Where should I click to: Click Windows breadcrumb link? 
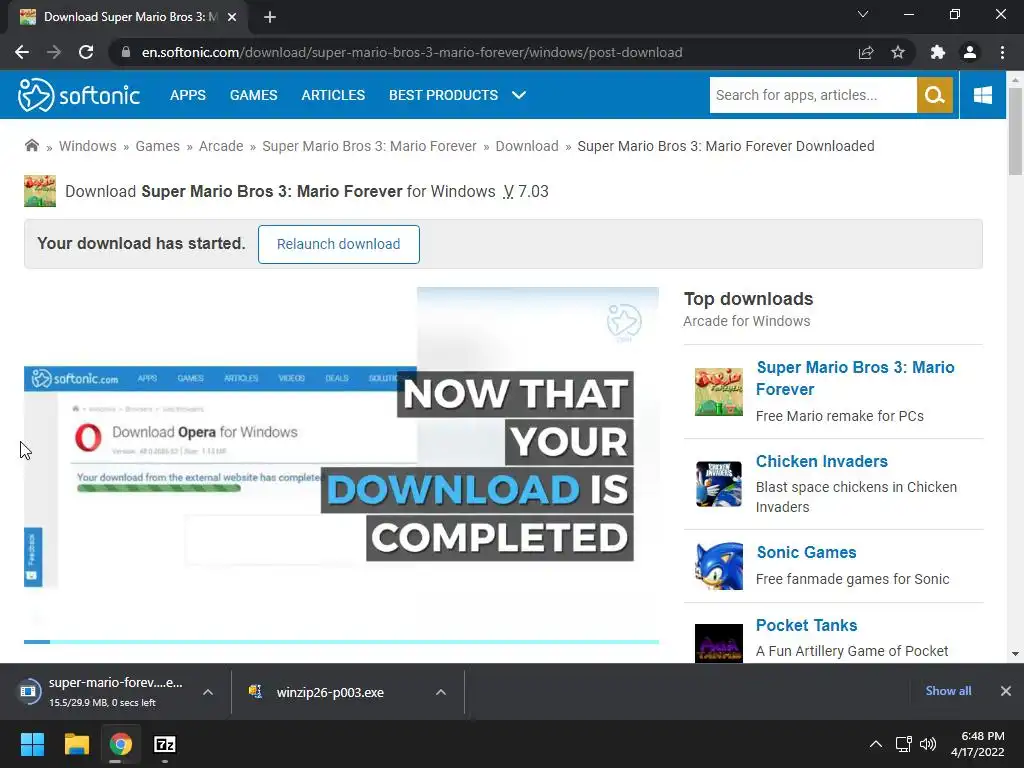click(x=88, y=146)
